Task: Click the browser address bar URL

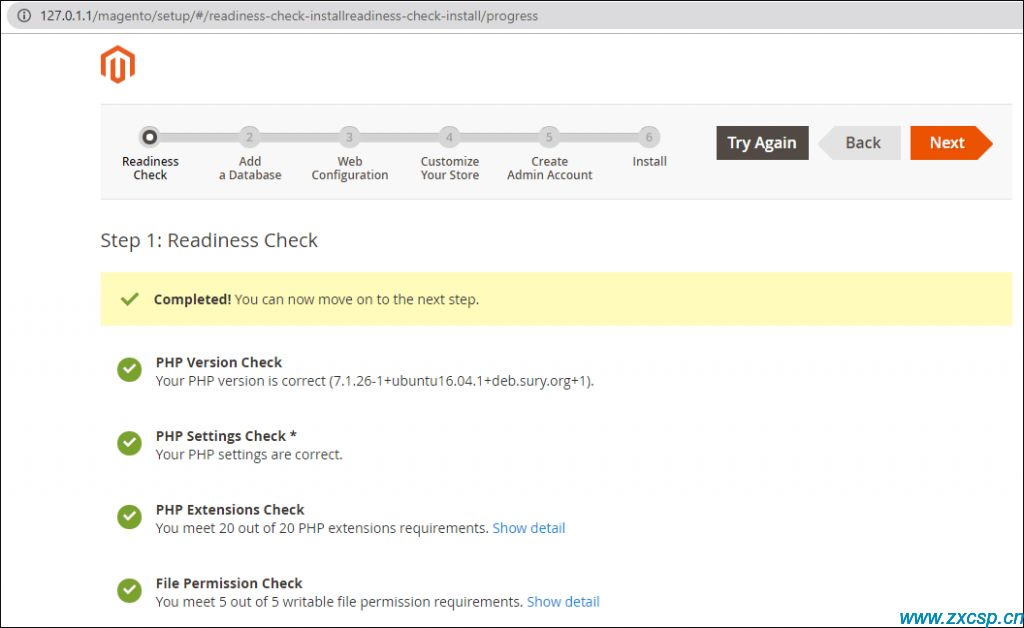Action: [x=289, y=16]
